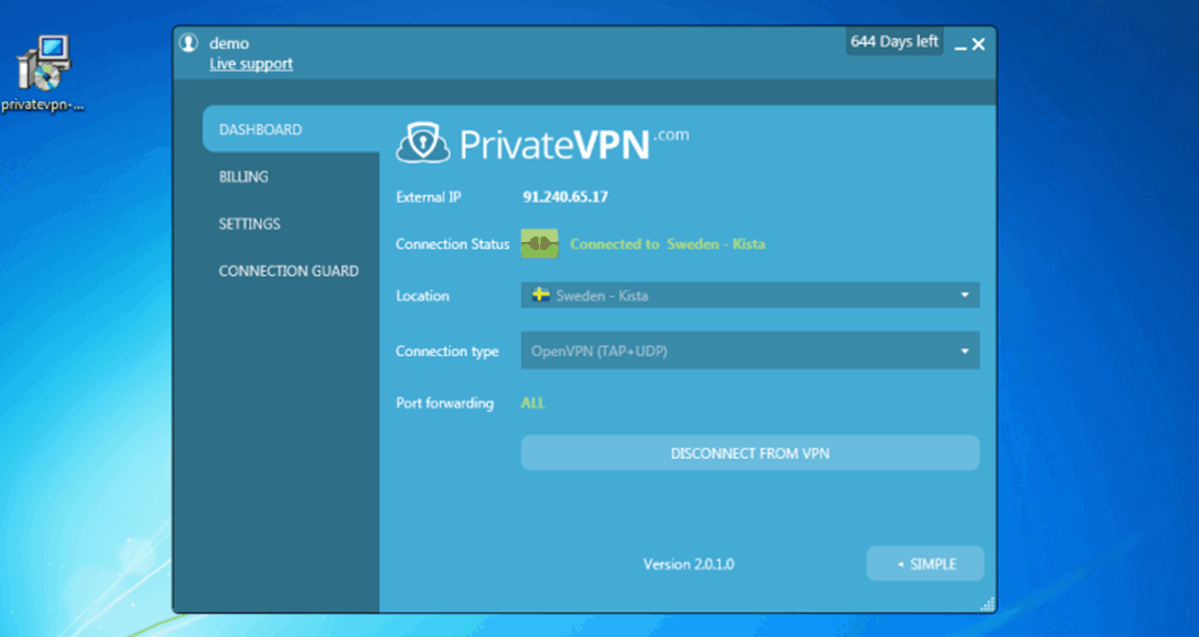This screenshot has height=637, width=1199.
Task: Open the Sweden - Kista location combo box
Action: point(750,295)
